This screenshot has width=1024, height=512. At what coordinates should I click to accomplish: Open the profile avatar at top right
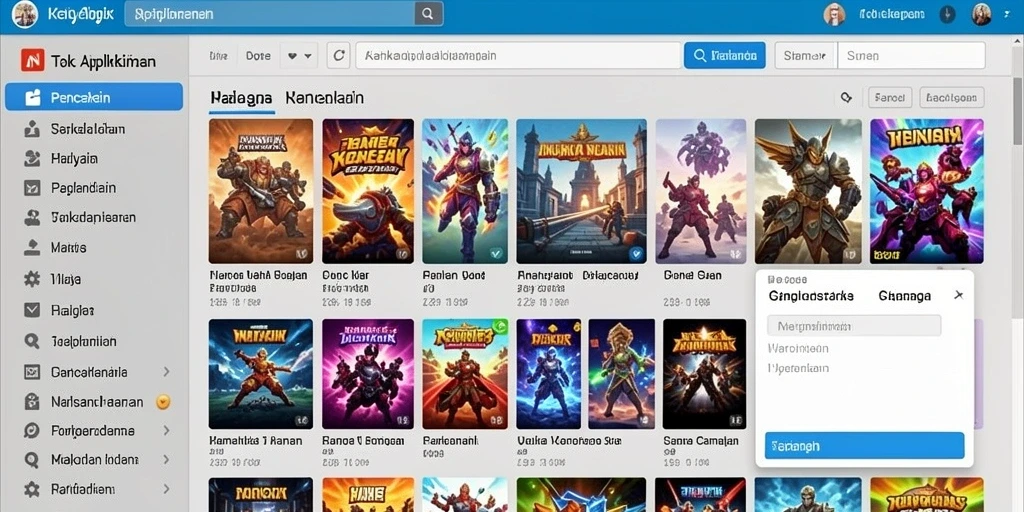click(x=982, y=14)
